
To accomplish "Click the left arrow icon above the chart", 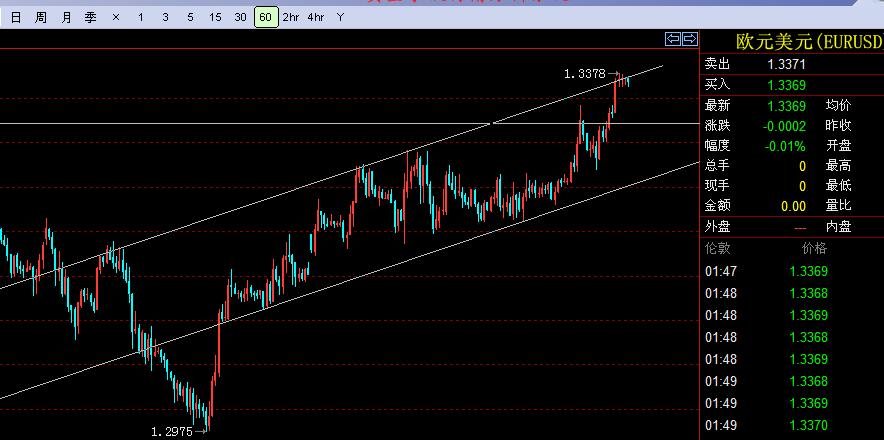I will click(673, 39).
